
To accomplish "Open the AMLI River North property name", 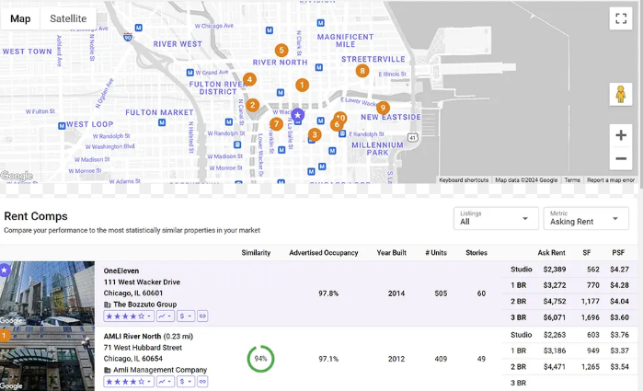I will click(132, 336).
